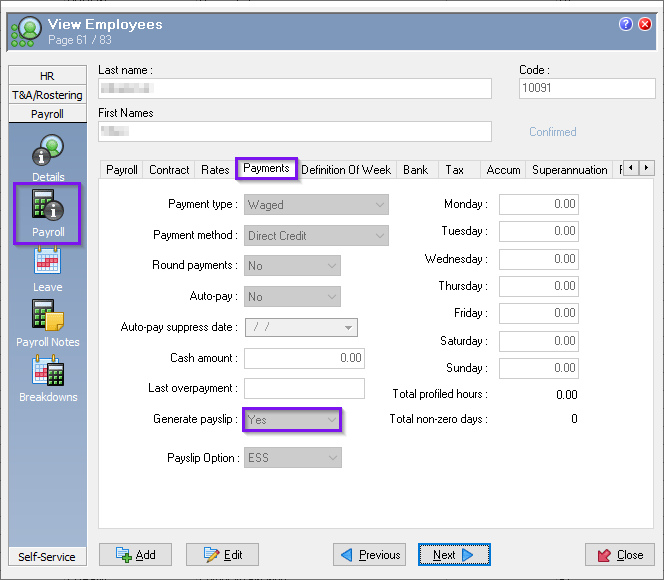The image size is (664, 580).
Task: Open the Payroll section header
Action: [47, 114]
